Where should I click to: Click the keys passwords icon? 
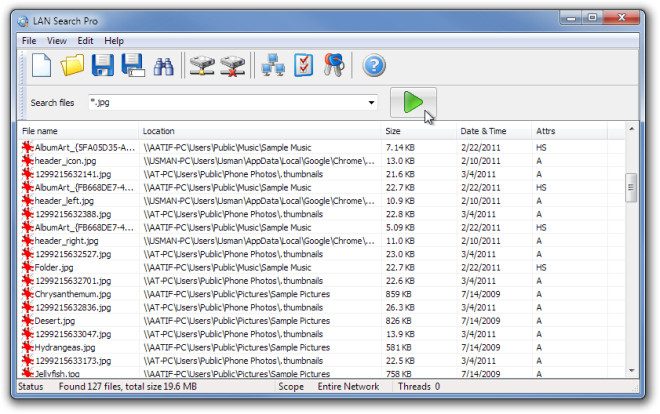334,65
